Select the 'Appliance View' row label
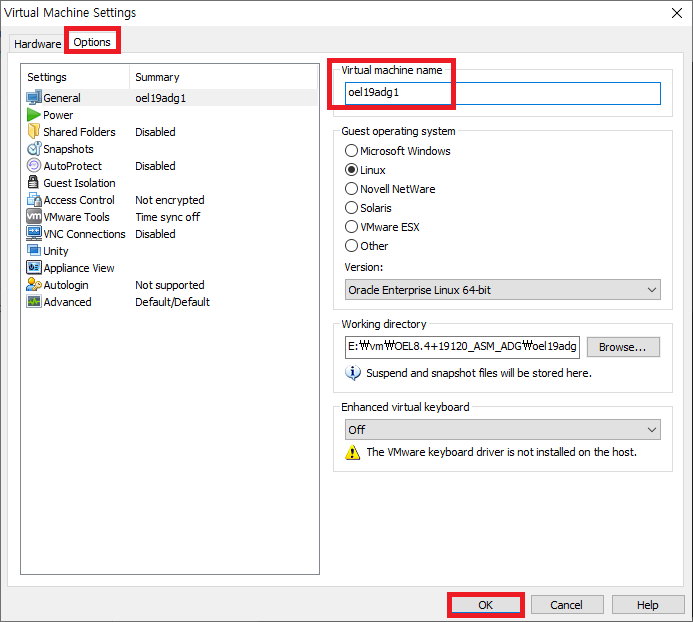Image resolution: width=693 pixels, height=622 pixels. pos(79,268)
